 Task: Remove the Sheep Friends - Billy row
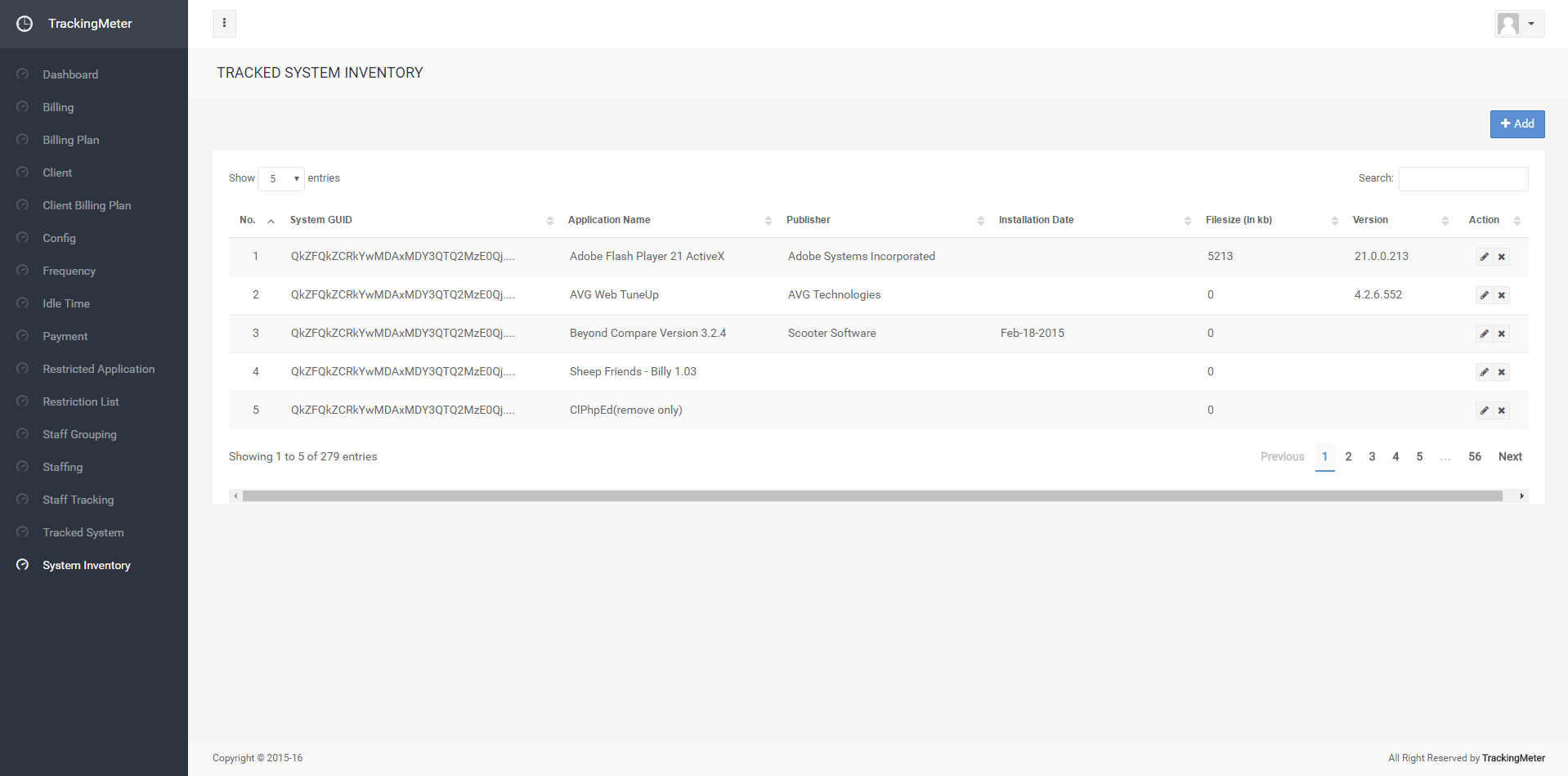pos(1502,372)
